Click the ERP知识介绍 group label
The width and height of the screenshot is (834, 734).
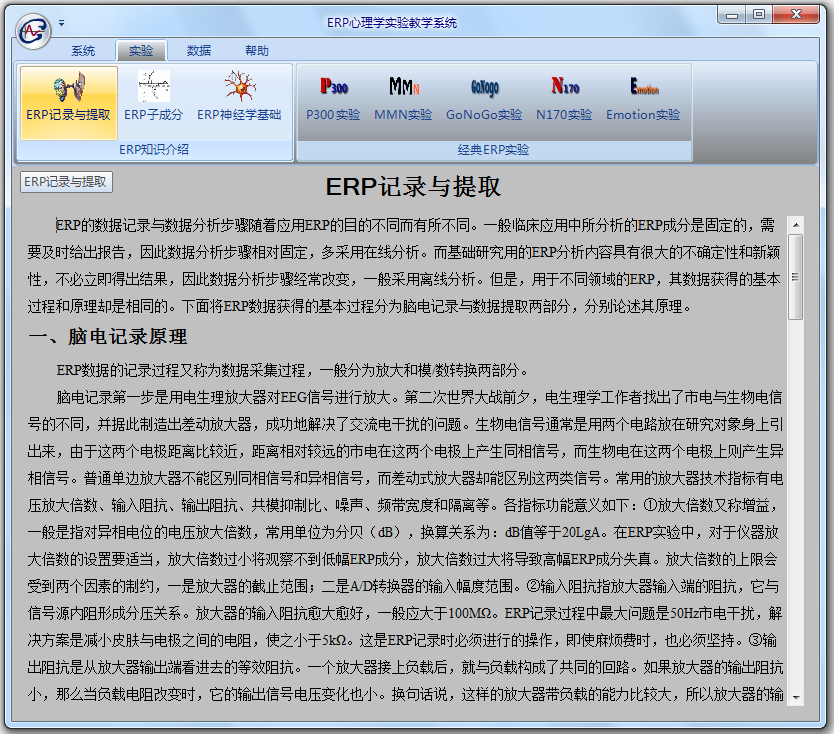coord(154,149)
